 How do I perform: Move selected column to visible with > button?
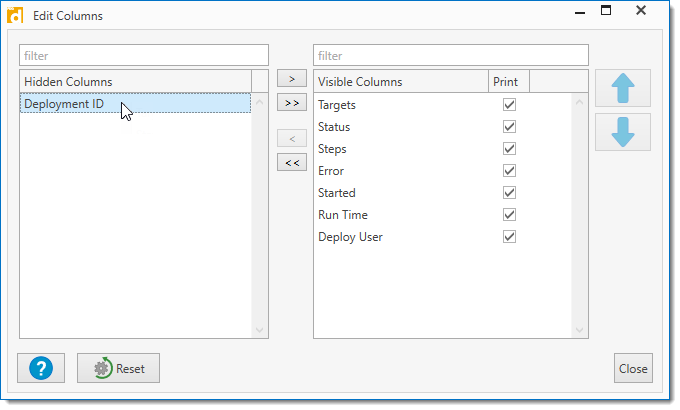[x=291, y=79]
